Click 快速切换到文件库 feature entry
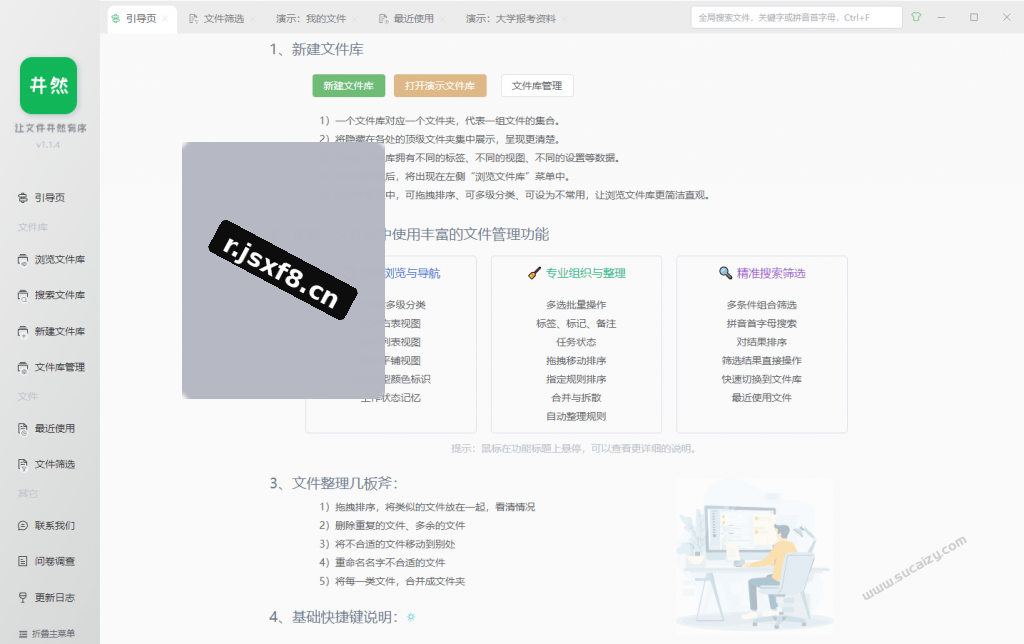 point(761,379)
